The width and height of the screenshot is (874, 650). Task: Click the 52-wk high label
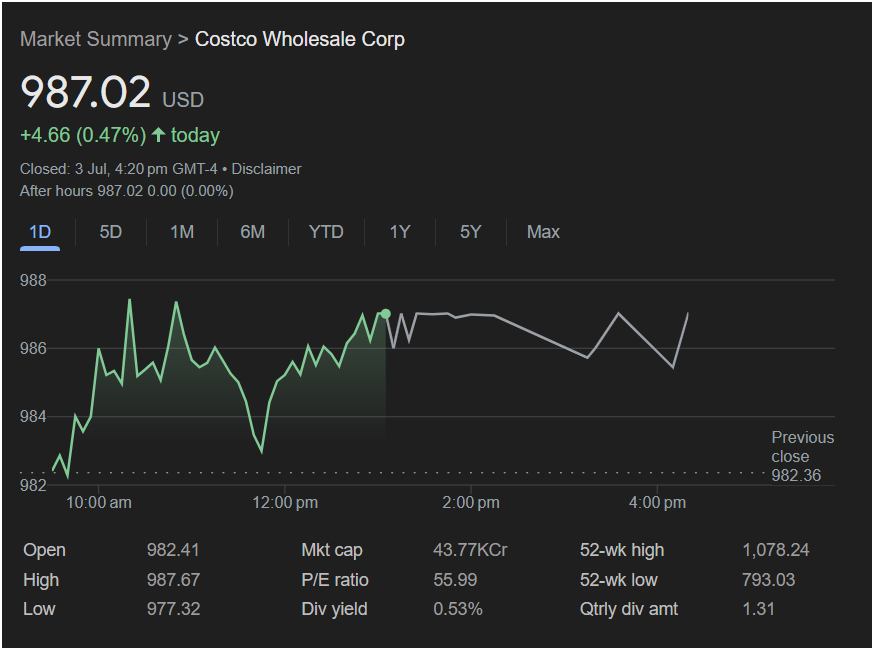[622, 550]
